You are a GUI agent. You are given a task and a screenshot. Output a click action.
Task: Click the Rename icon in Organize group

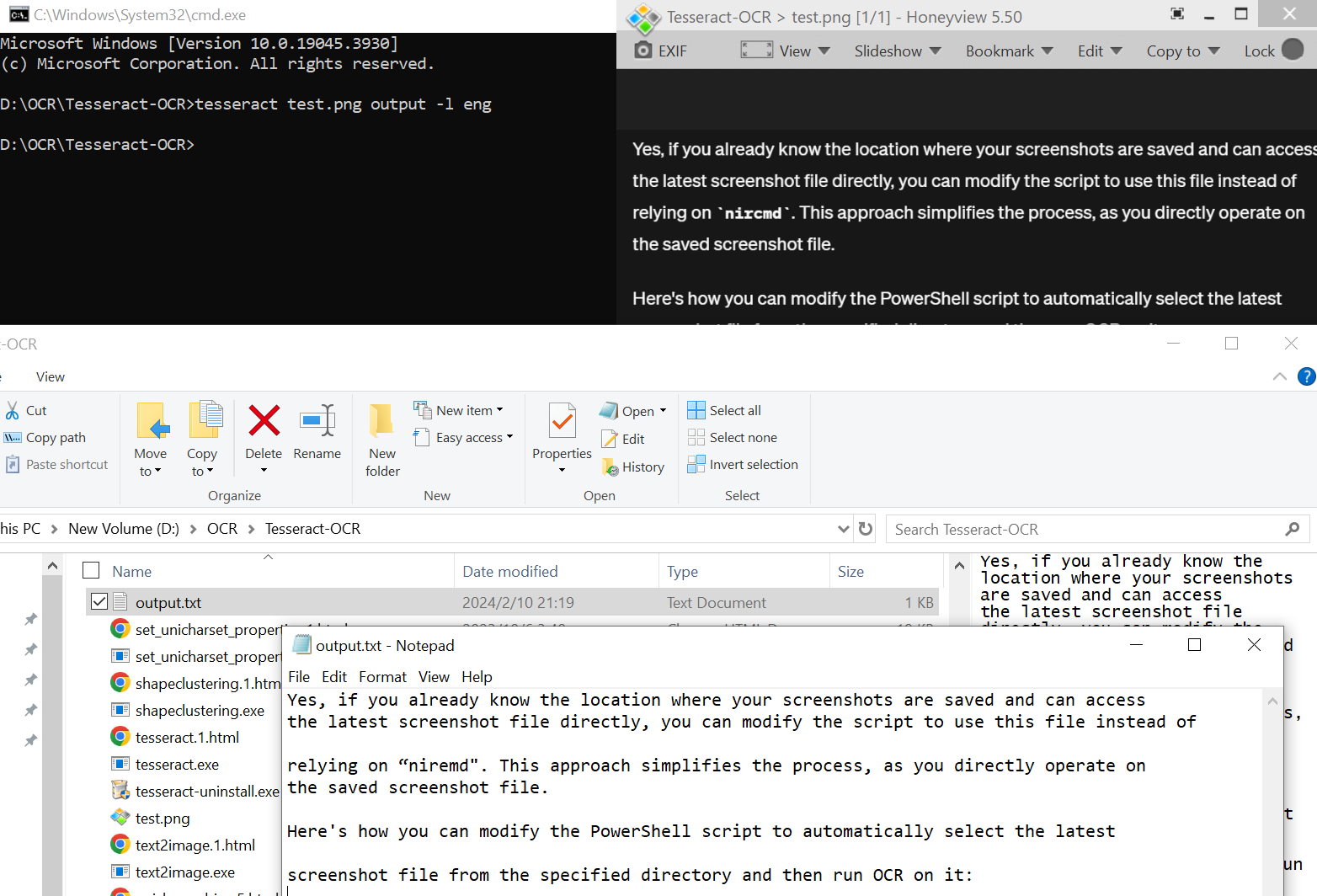[x=317, y=420]
